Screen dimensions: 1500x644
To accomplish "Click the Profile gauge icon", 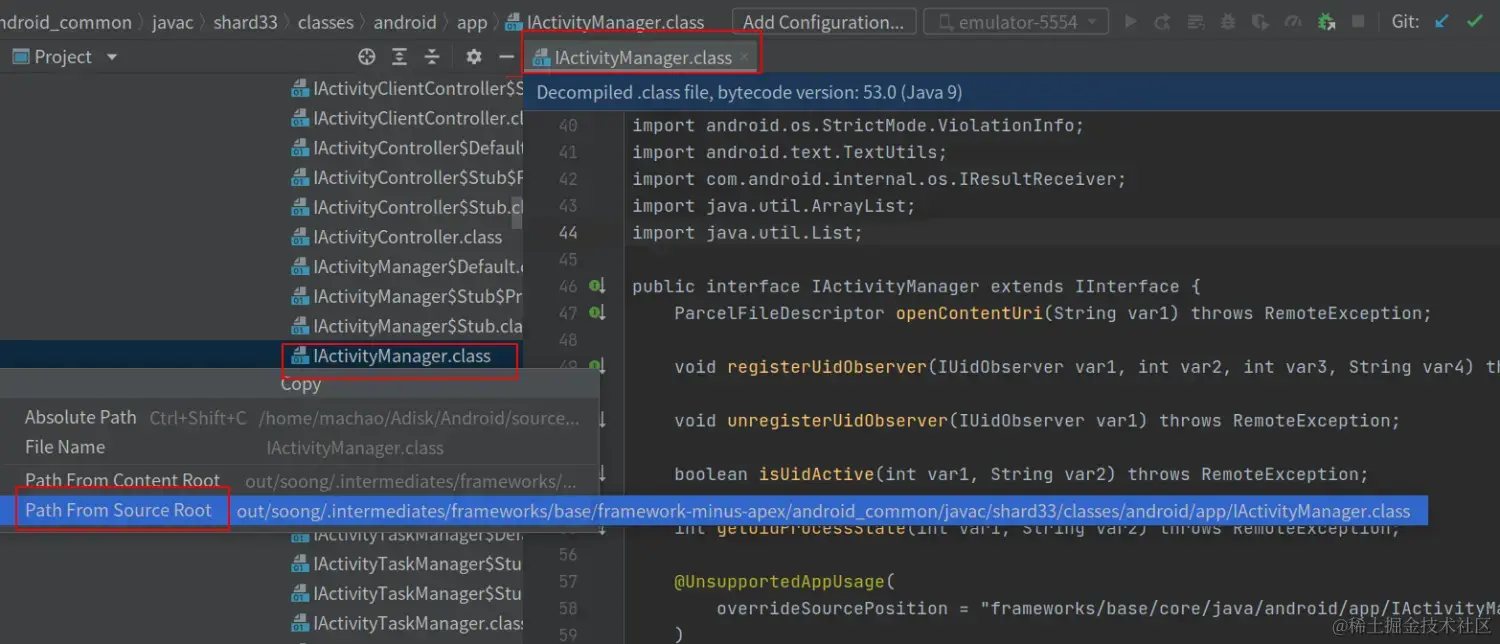I will [1293, 21].
